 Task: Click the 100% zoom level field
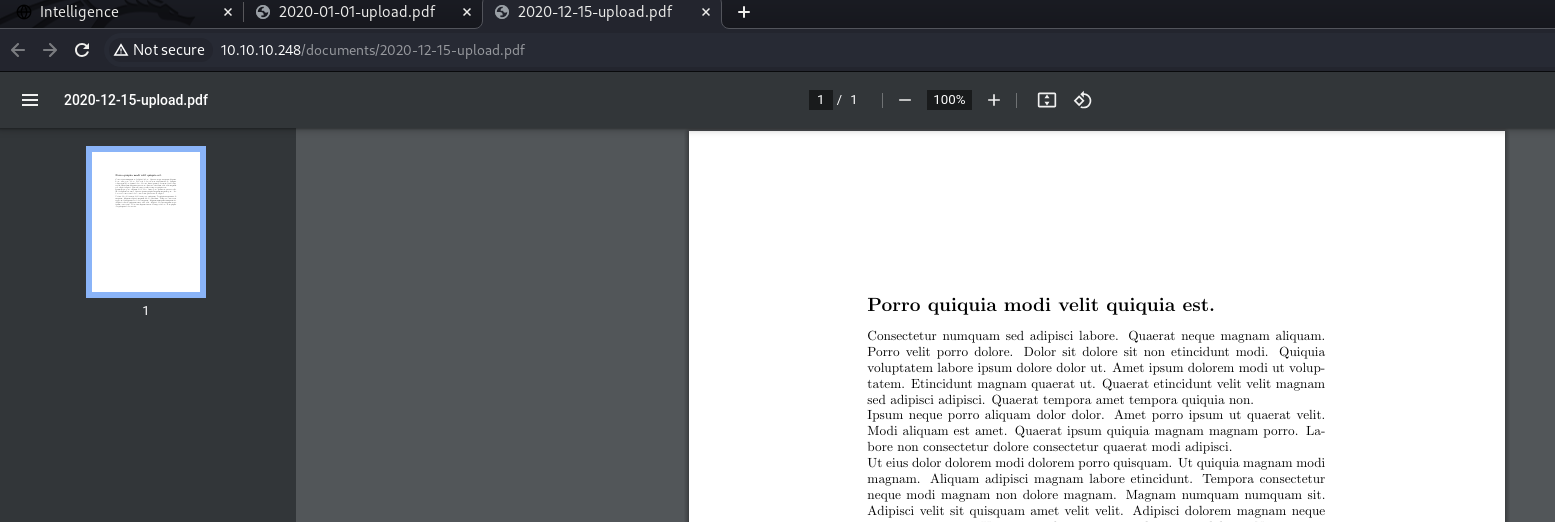click(948, 100)
